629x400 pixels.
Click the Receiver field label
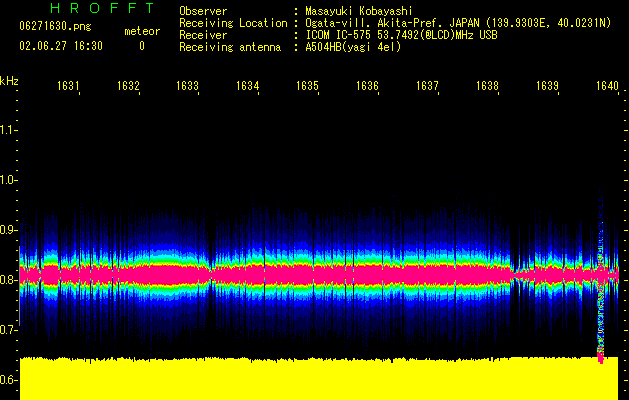[203, 35]
